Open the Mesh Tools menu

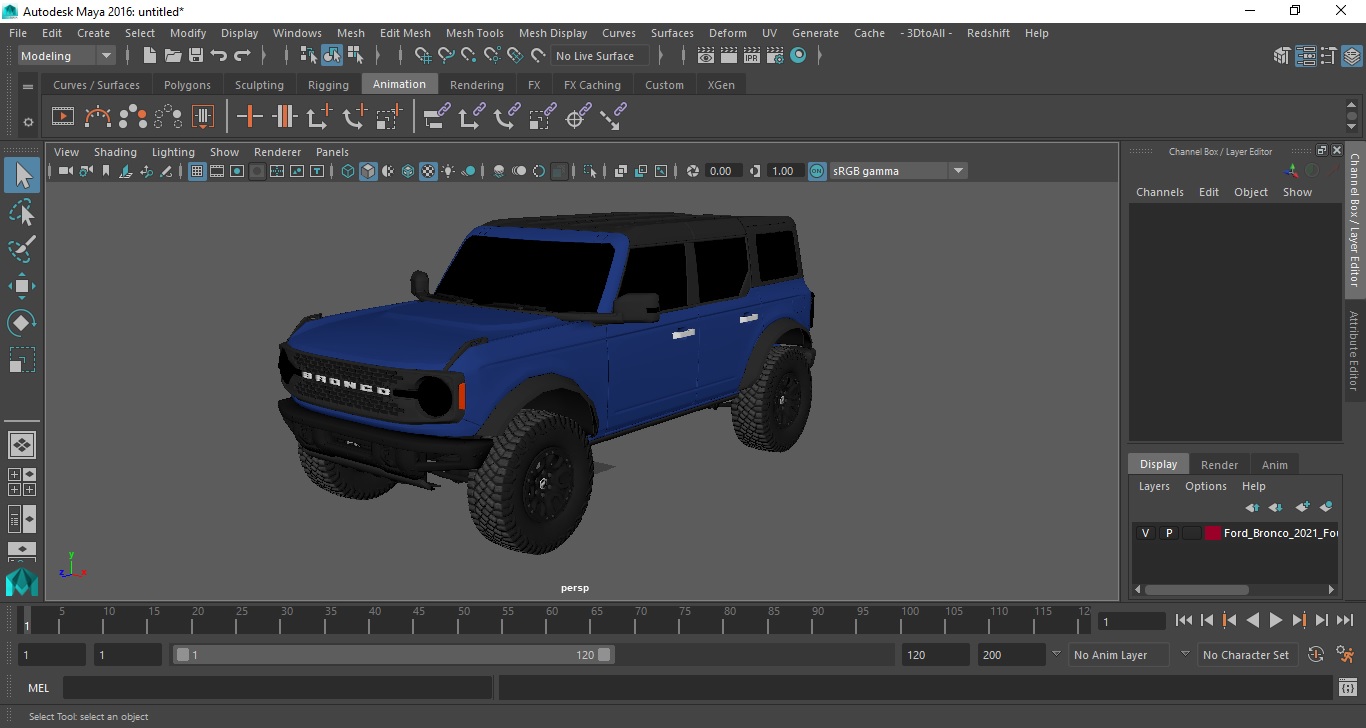tap(474, 33)
